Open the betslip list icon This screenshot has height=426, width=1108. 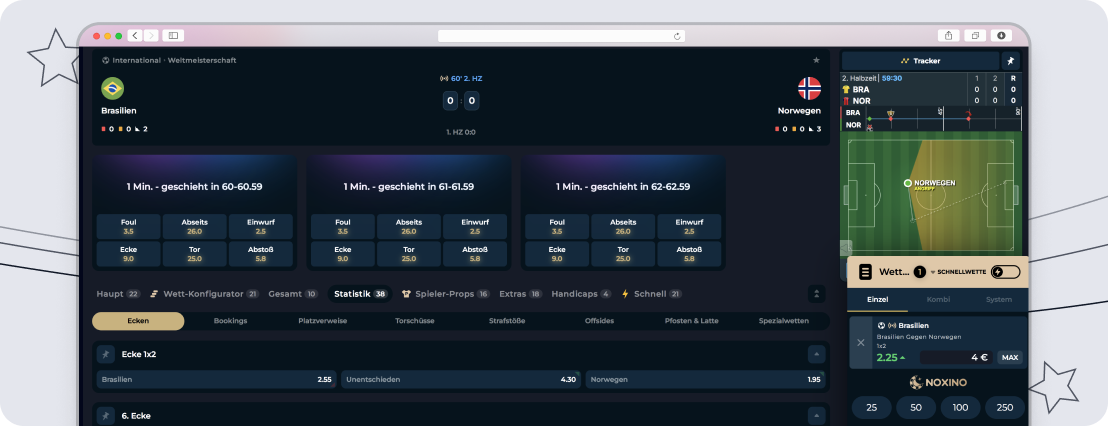pyautogui.click(x=864, y=272)
